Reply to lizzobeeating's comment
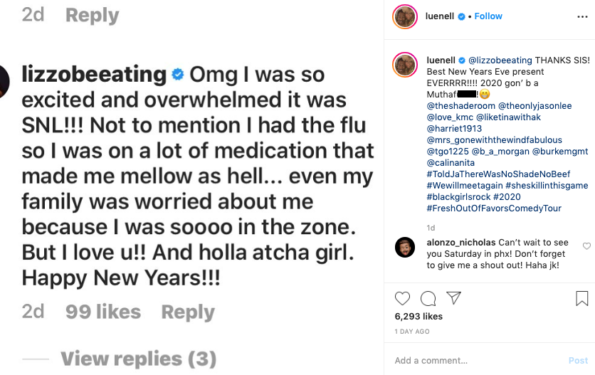Screen dimensions: 595x375 click(188, 312)
